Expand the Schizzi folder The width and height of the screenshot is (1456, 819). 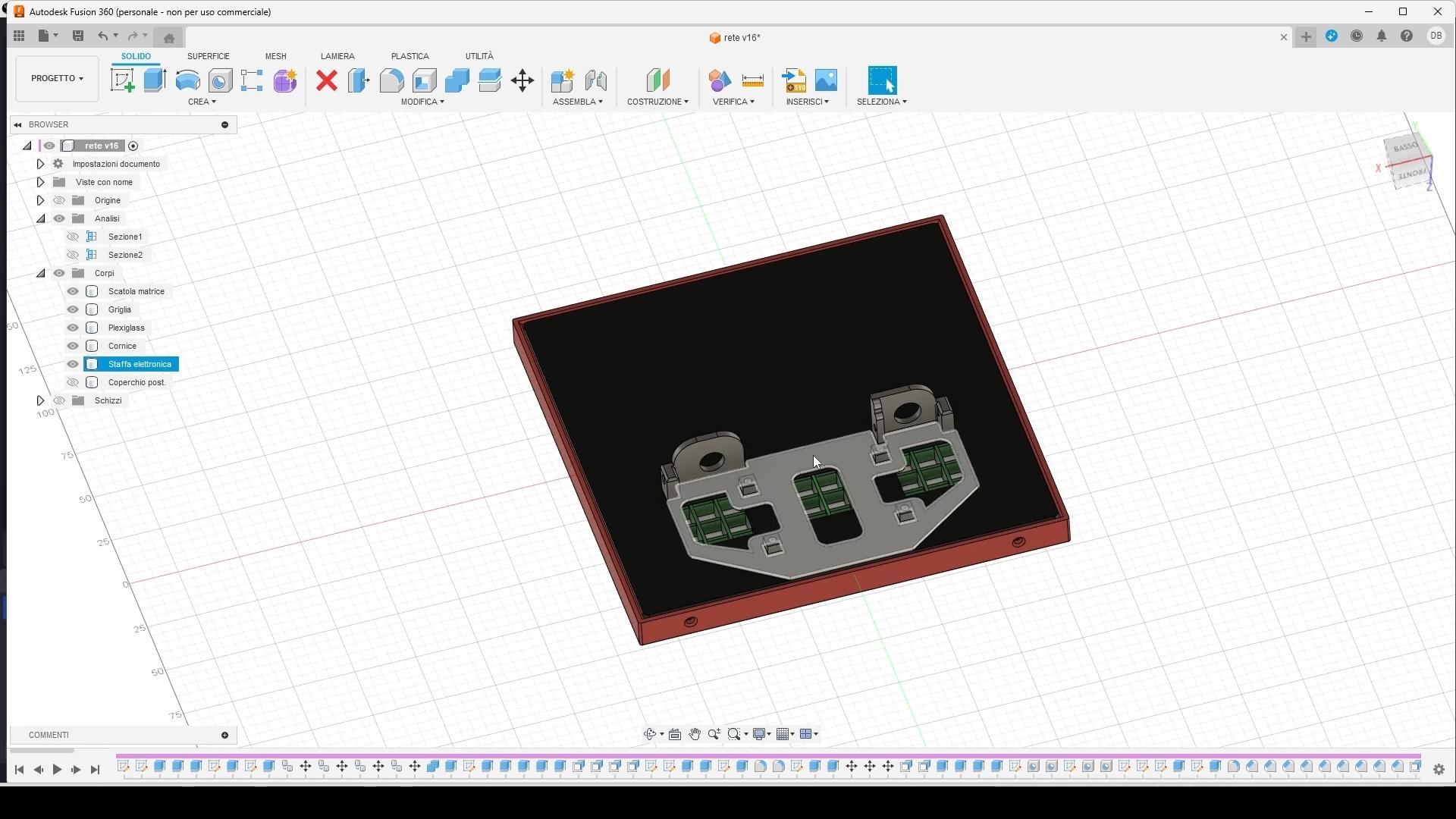pos(40,400)
